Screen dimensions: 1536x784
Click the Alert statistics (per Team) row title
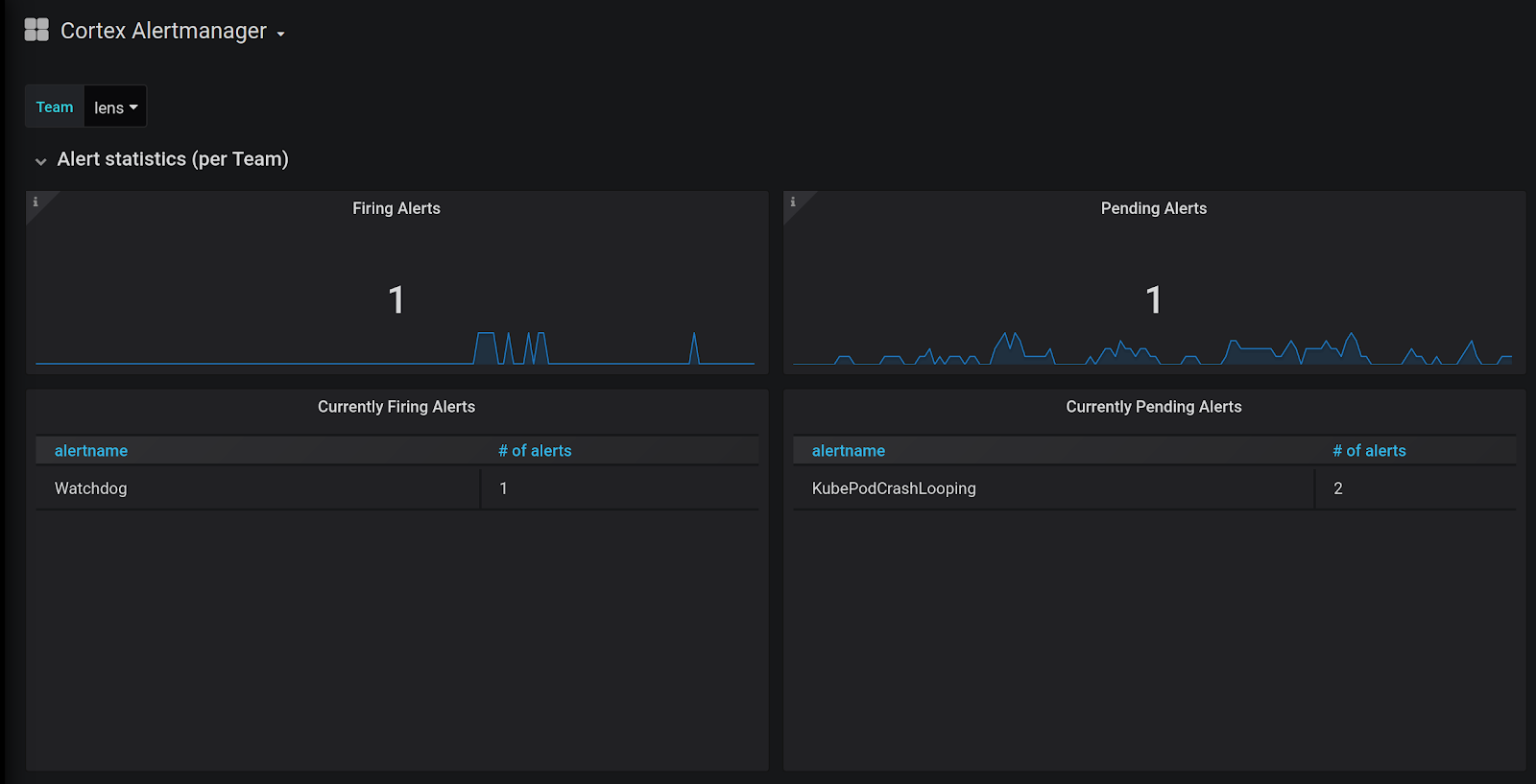tap(173, 159)
